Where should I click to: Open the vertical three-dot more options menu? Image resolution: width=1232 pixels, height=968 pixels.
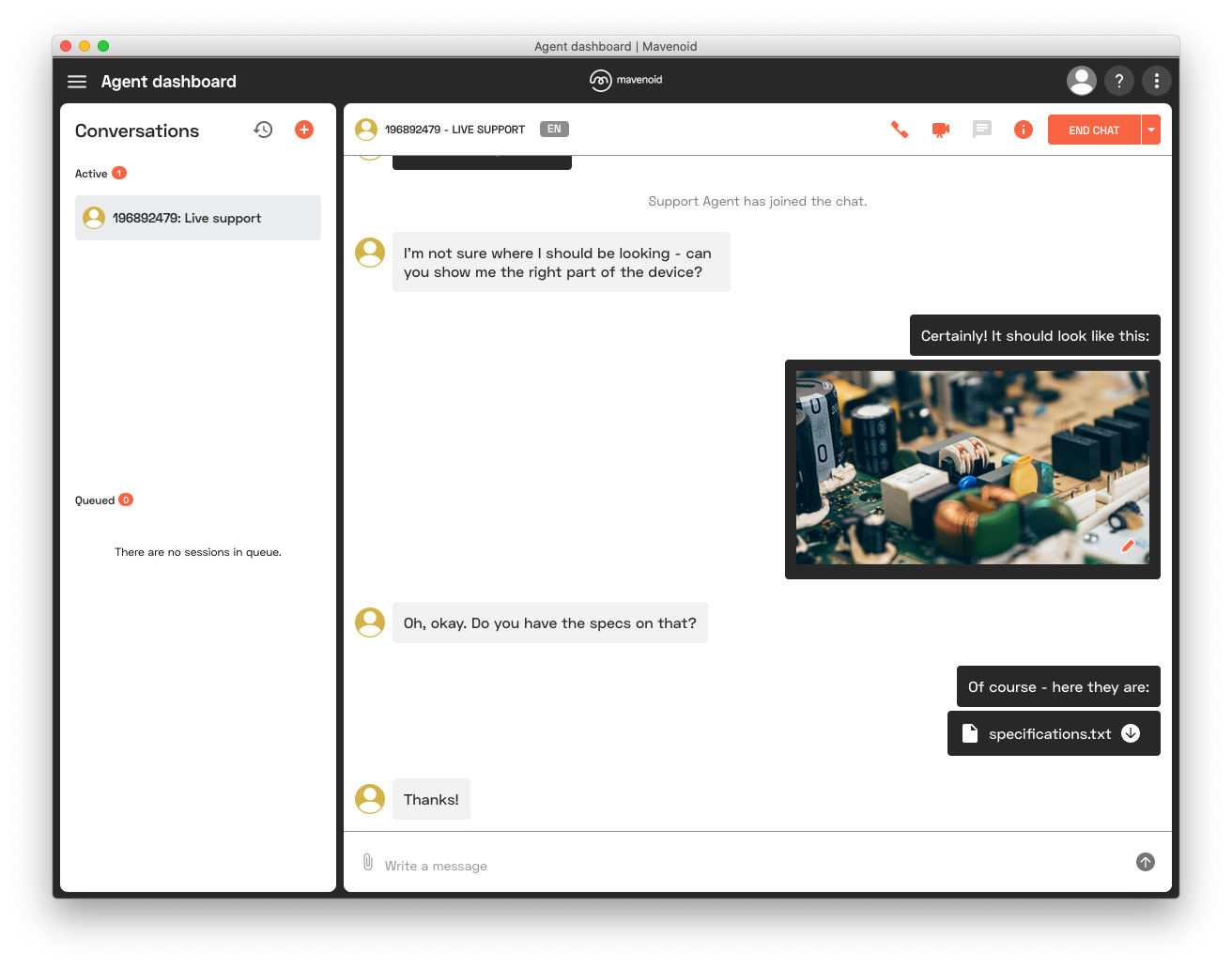point(1157,81)
